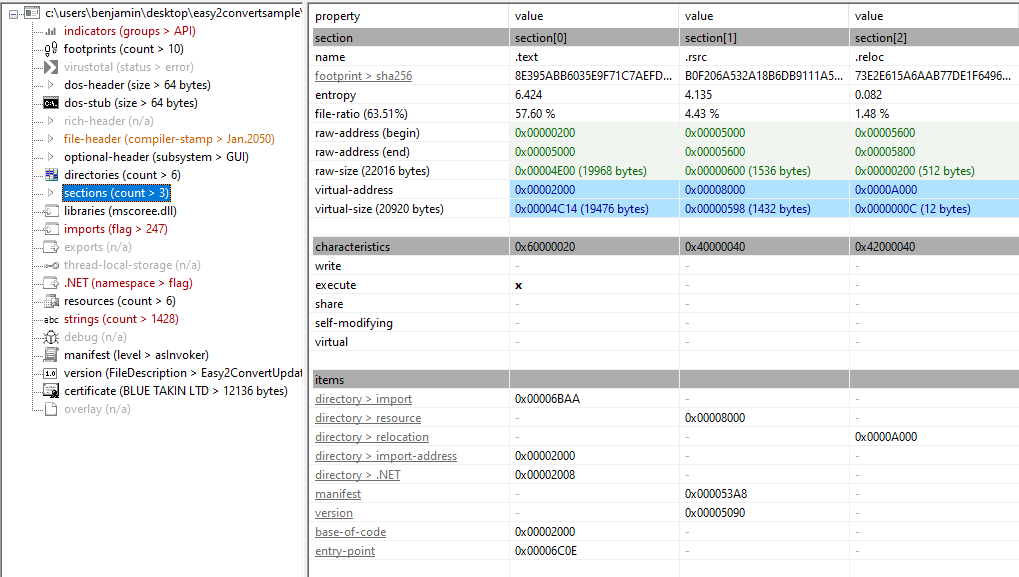
Task: Expand the optional-header node arrow
Action: (52, 157)
